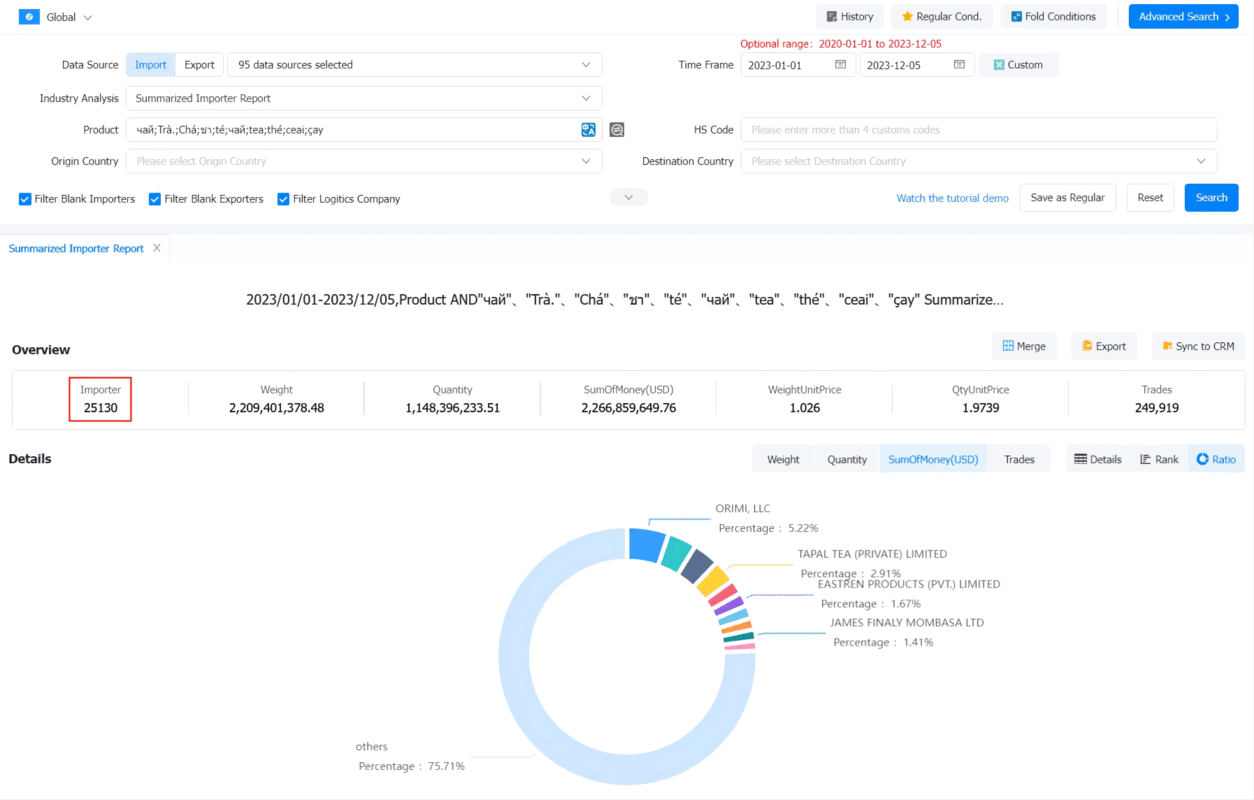The width and height of the screenshot is (1254, 800).
Task: Click Sync to CRM
Action: (1198, 346)
